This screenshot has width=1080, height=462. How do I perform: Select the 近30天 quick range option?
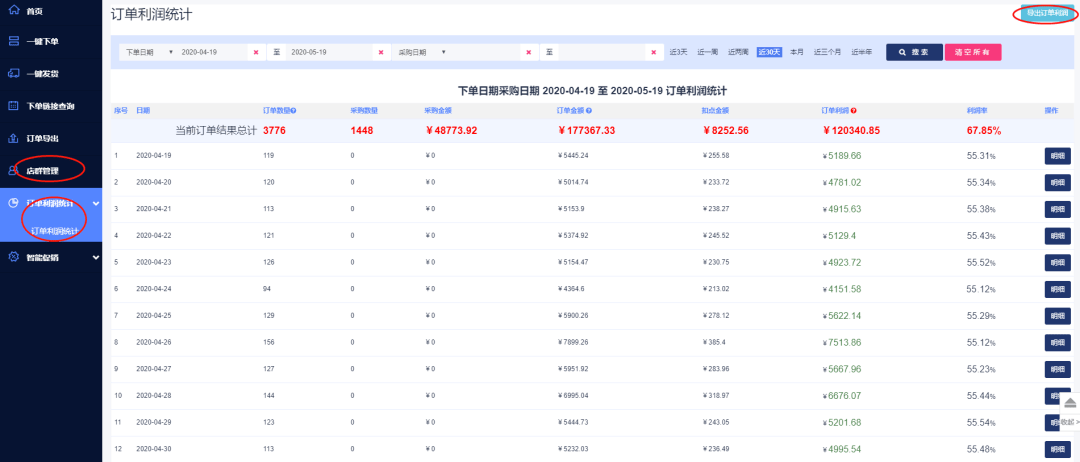tap(768, 51)
